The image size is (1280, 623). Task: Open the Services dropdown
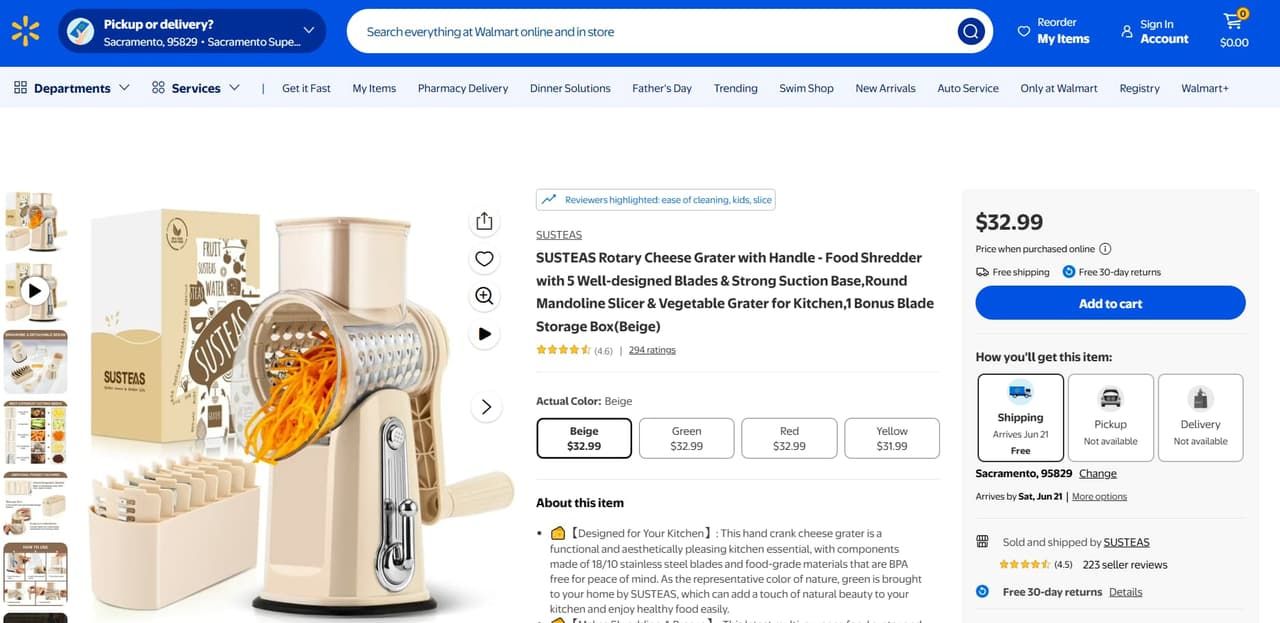pyautogui.click(x=196, y=88)
